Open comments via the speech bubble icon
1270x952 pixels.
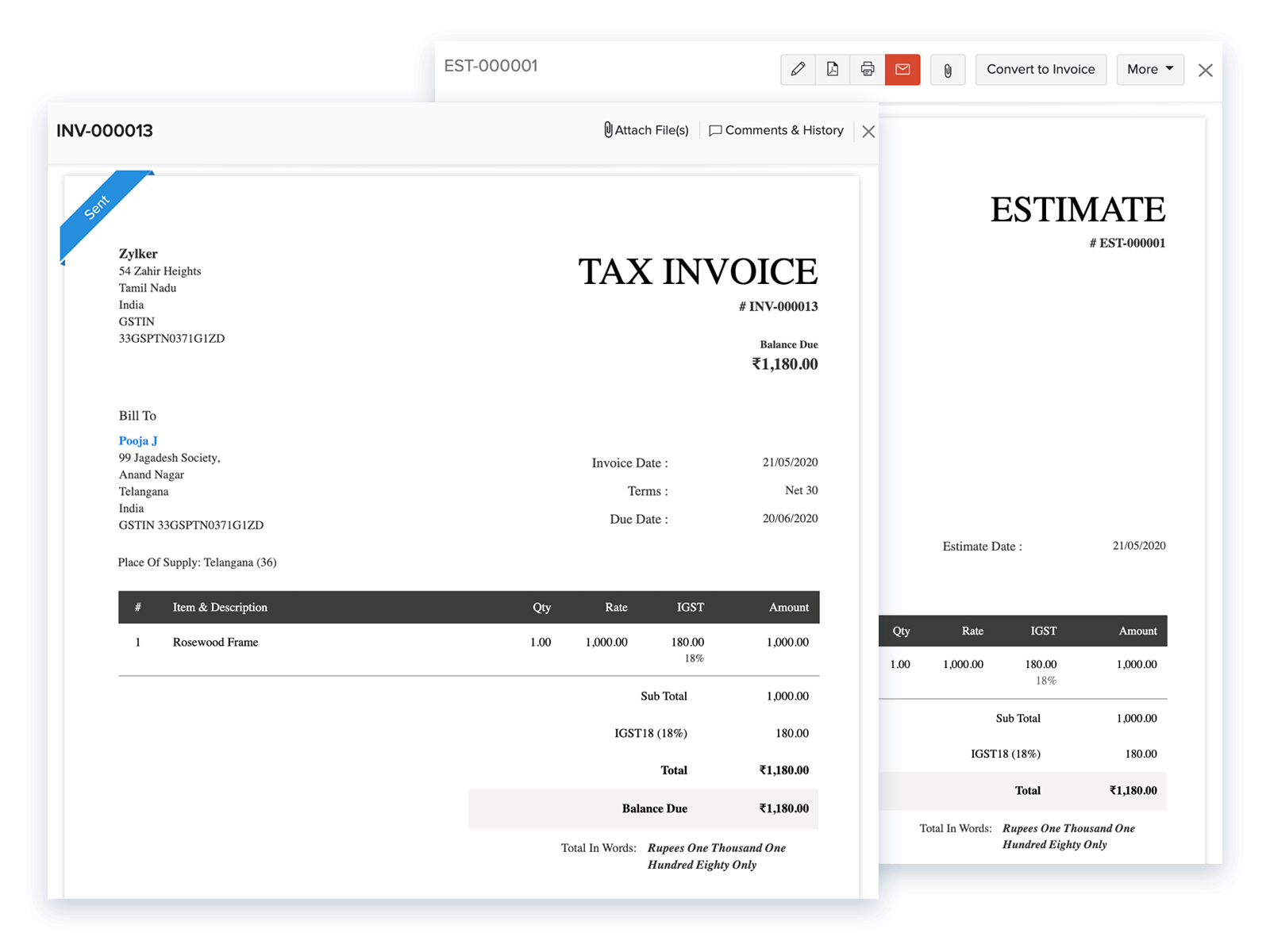tap(715, 130)
